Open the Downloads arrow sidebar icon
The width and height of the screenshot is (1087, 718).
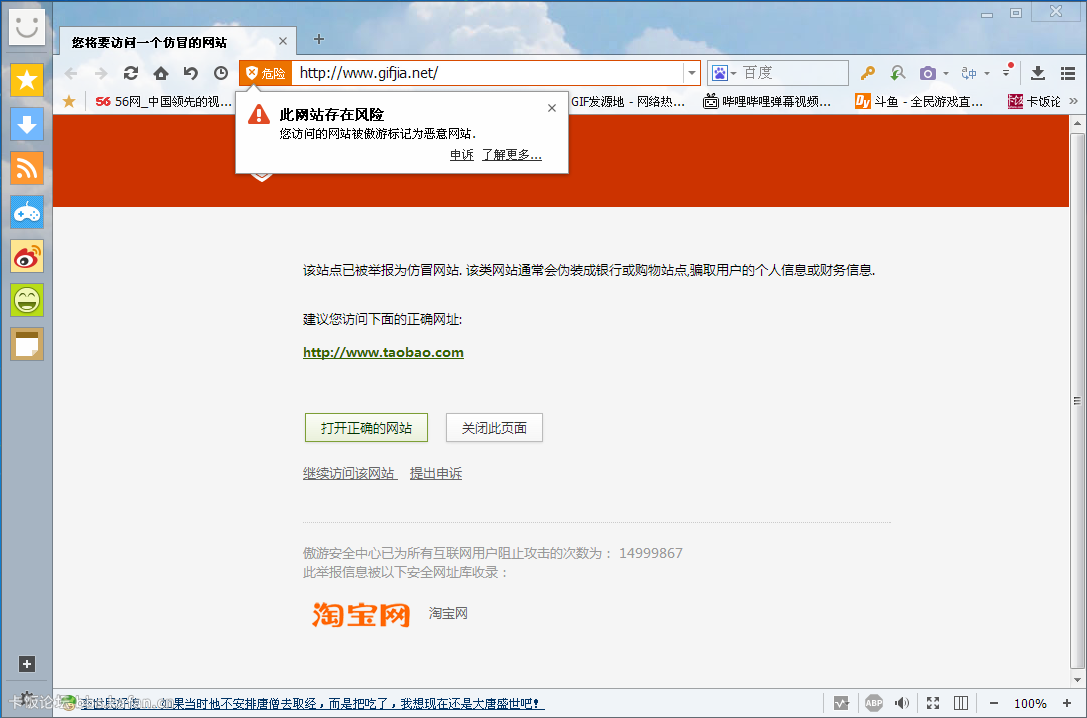tap(27, 125)
